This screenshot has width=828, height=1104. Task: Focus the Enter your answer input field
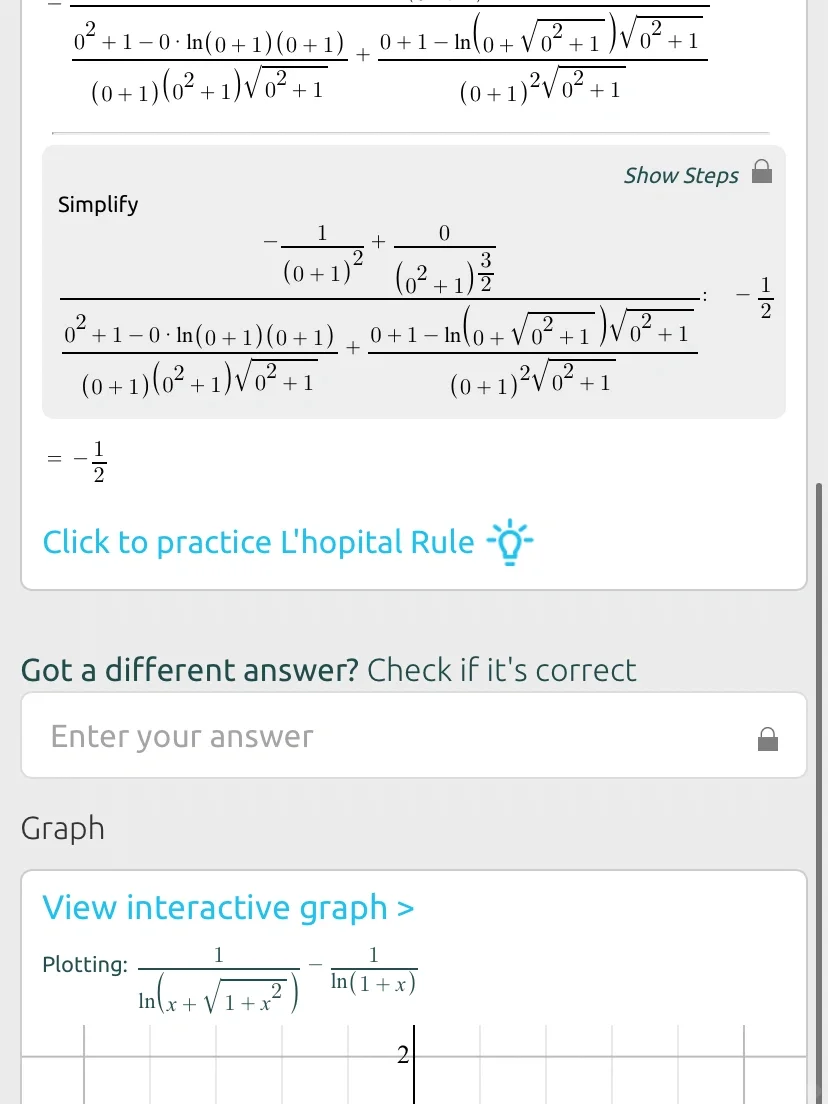pyautogui.click(x=390, y=737)
